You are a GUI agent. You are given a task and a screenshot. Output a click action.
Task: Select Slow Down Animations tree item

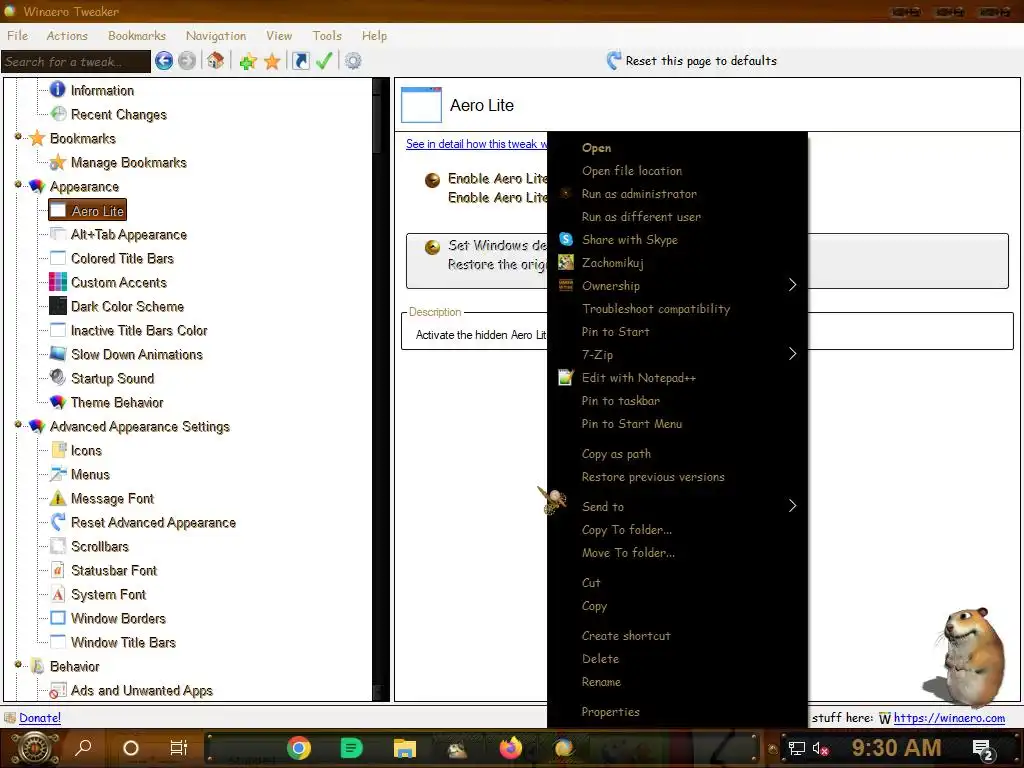[x=136, y=355]
